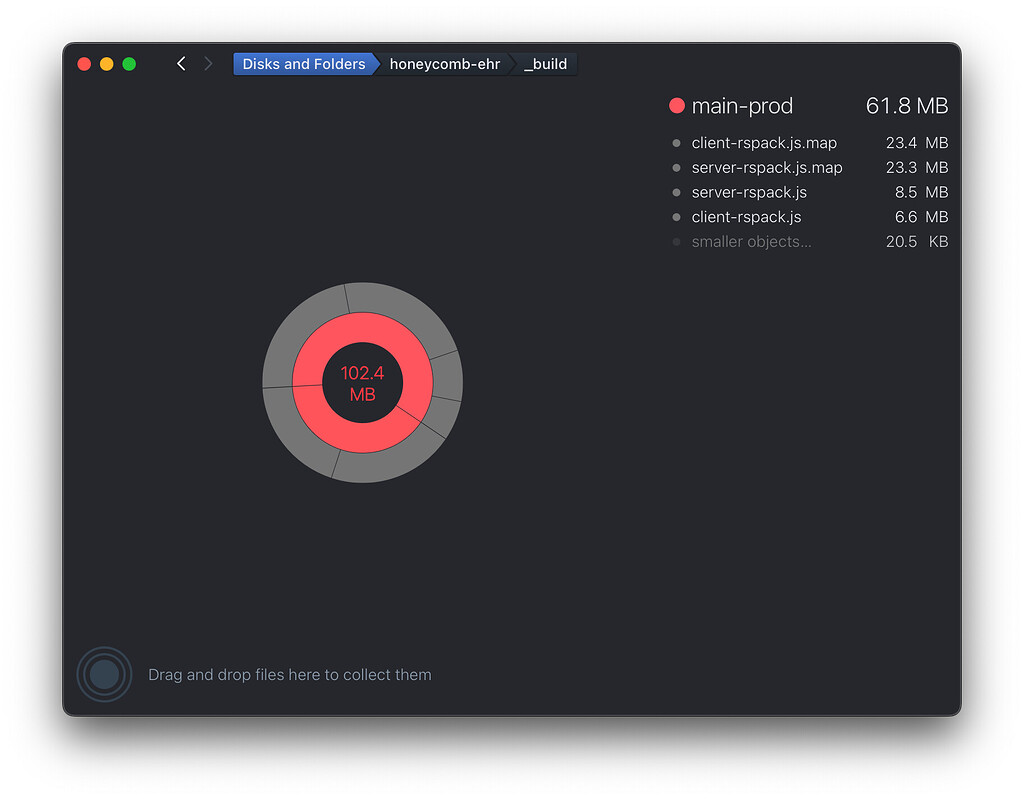Image resolution: width=1024 pixels, height=799 pixels.
Task: Click the red main-prod legend dot
Action: (x=677, y=105)
